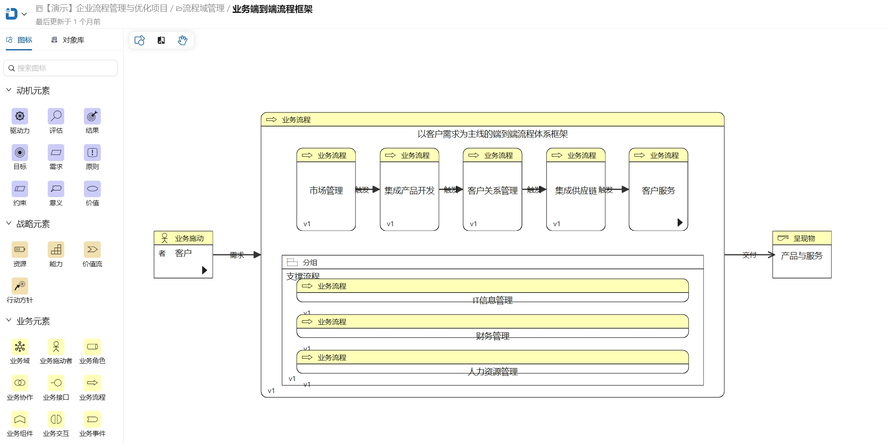This screenshot has height=443, width=889.
Task: Collapse the 战略元素 section
Action: pyautogui.click(x=9, y=224)
